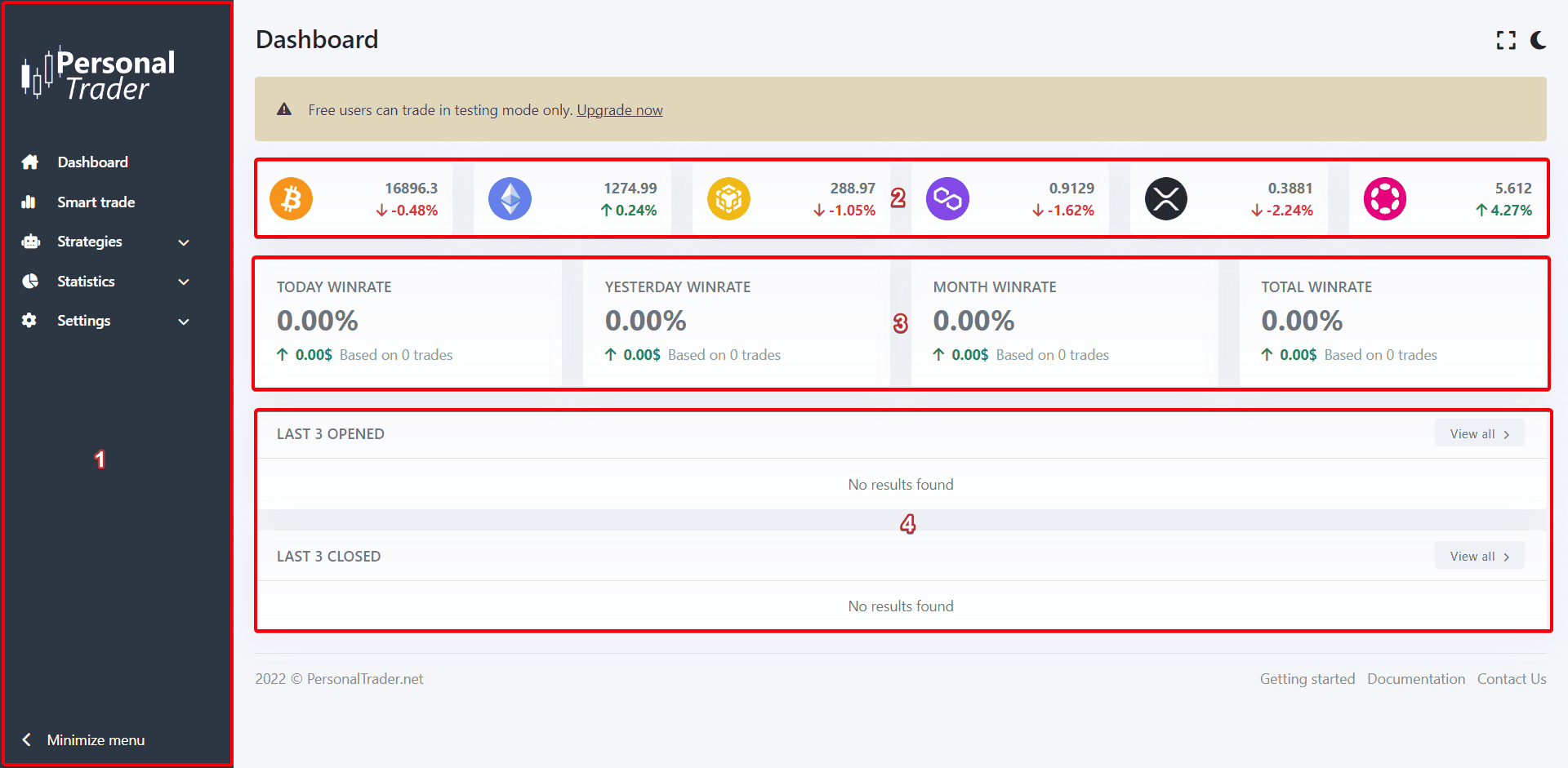Click the Upgrade now link
The height and width of the screenshot is (768, 1568).
pyautogui.click(x=619, y=110)
